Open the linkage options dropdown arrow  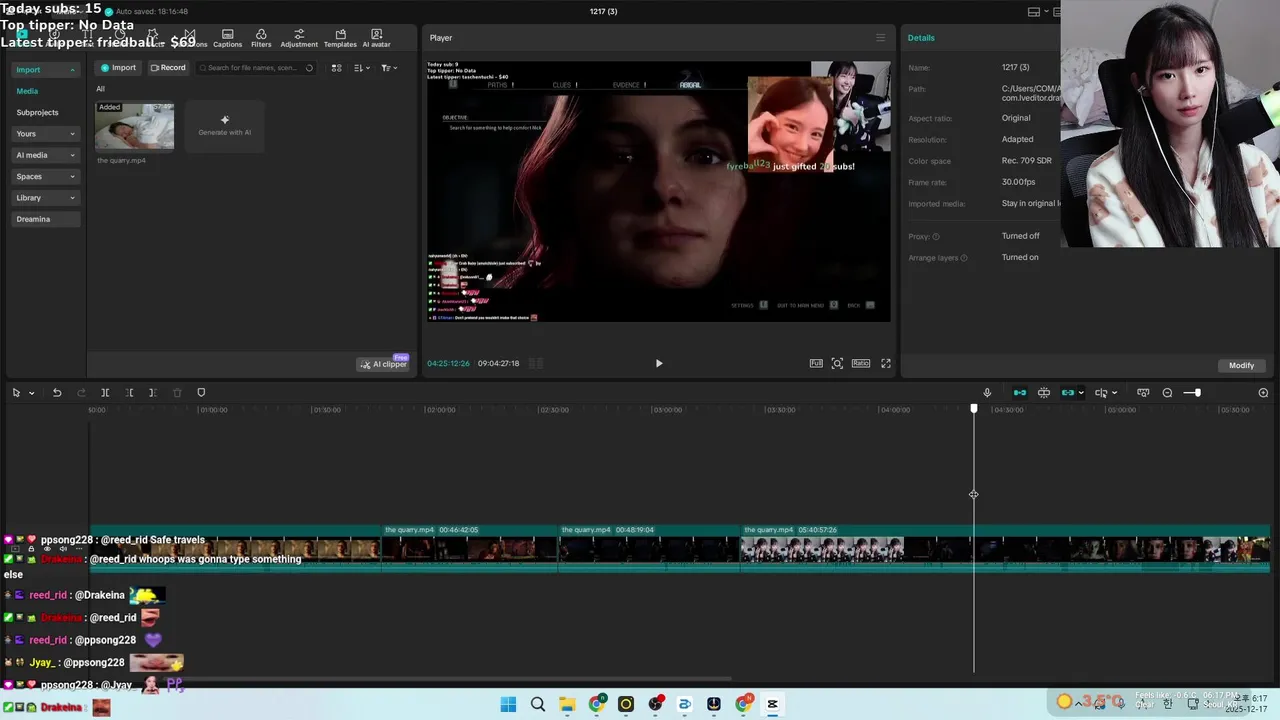coord(1081,393)
